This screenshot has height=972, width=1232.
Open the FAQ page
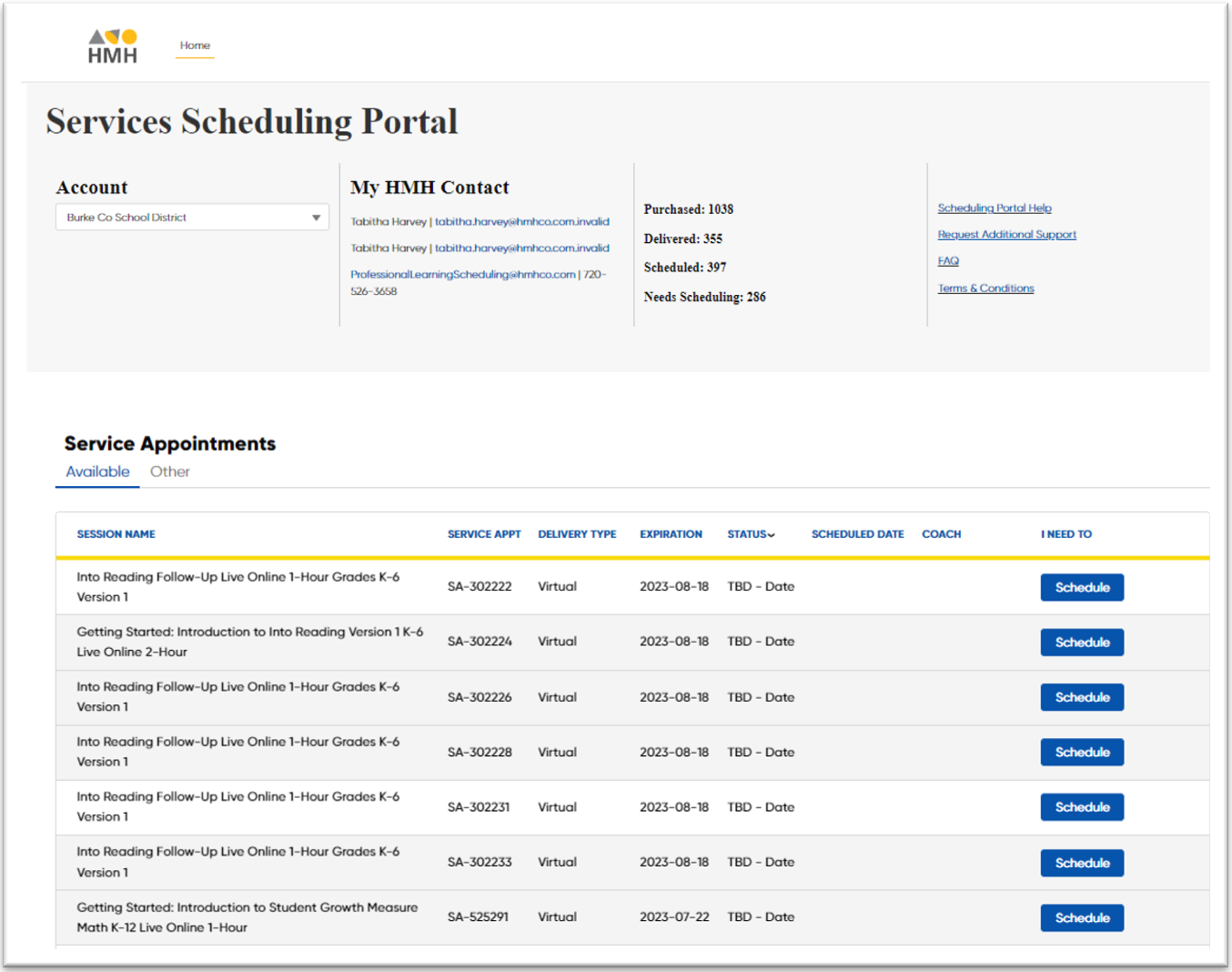coord(948,260)
